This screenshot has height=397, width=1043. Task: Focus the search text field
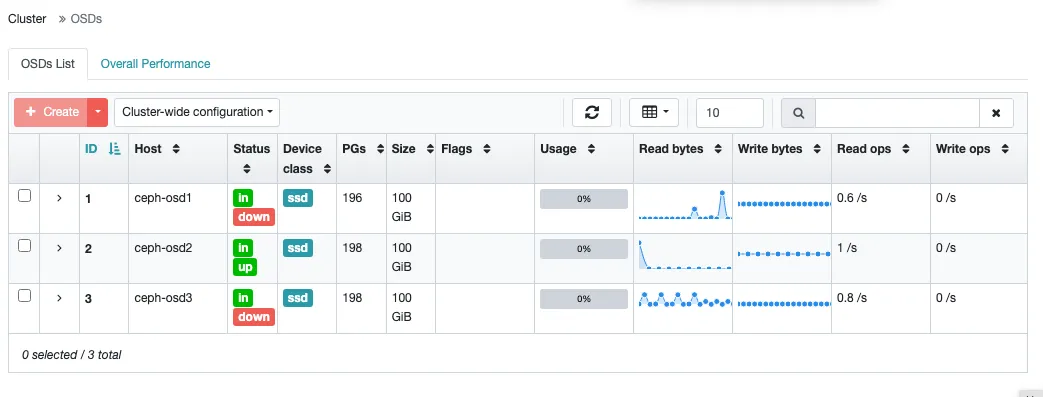pyautogui.click(x=897, y=113)
